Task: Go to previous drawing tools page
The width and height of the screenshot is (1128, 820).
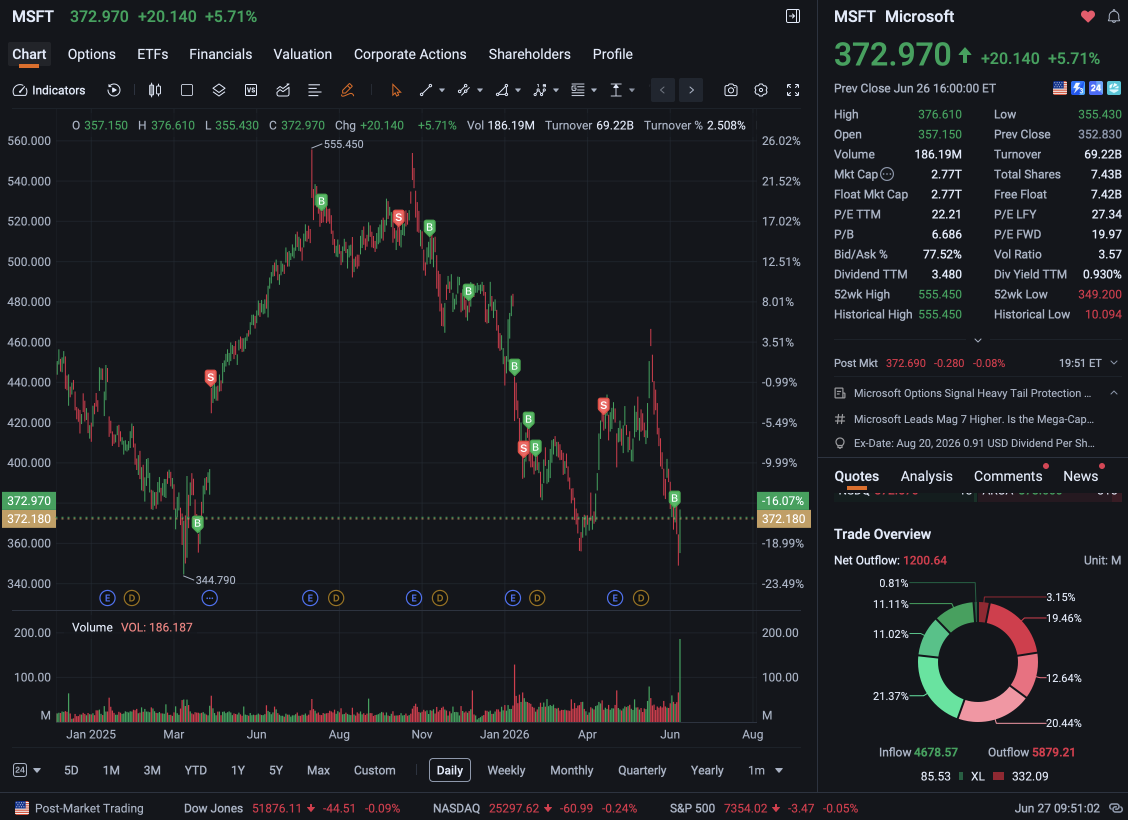Action: 663,90
